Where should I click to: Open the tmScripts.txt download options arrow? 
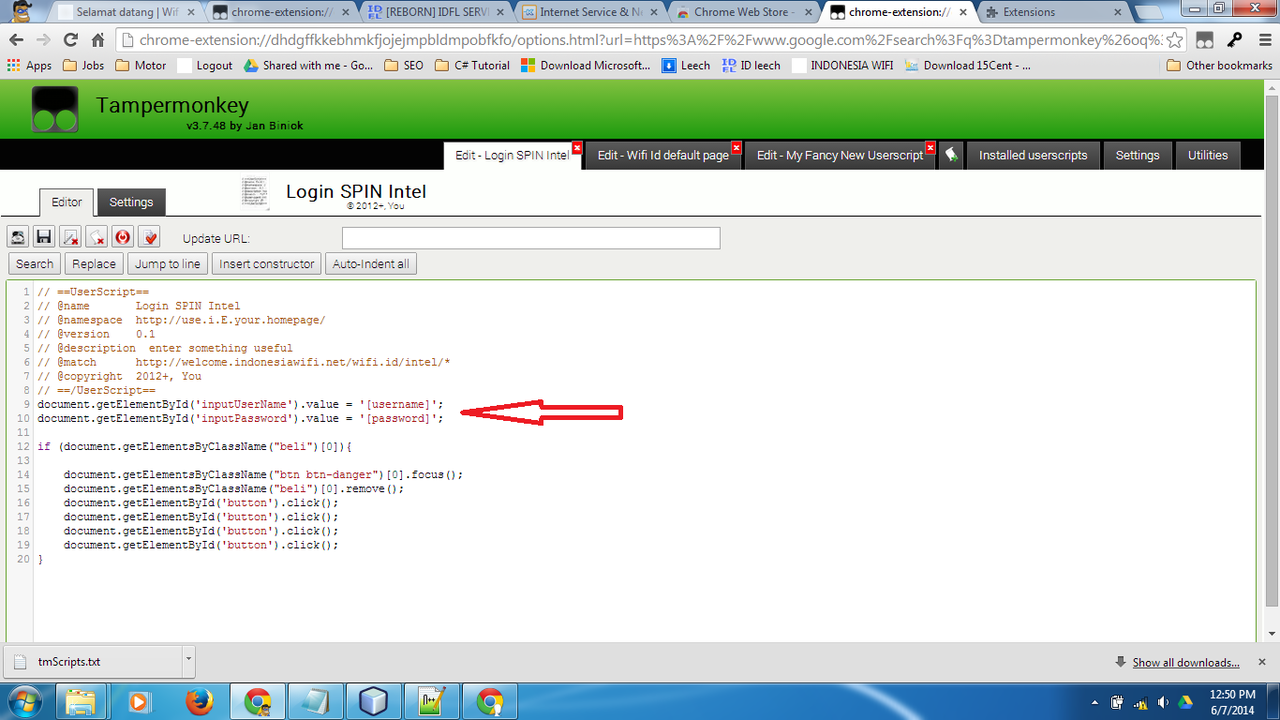[x=188, y=661]
